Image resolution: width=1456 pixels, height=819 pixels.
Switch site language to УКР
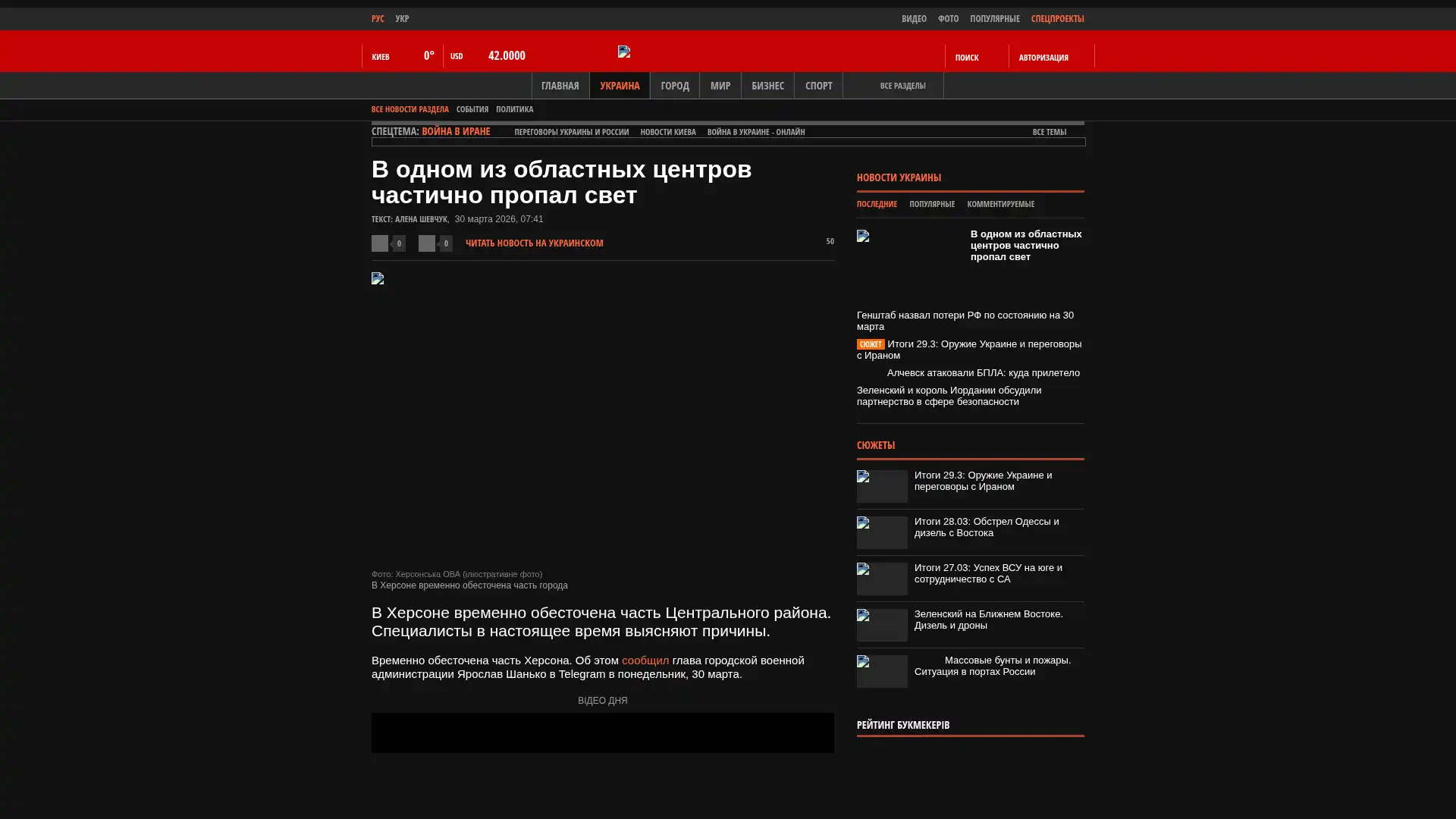pos(402,19)
